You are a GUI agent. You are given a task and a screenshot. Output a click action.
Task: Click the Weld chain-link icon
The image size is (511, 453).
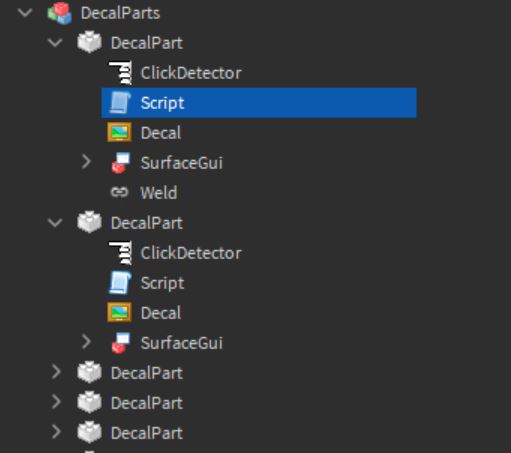(x=119, y=192)
